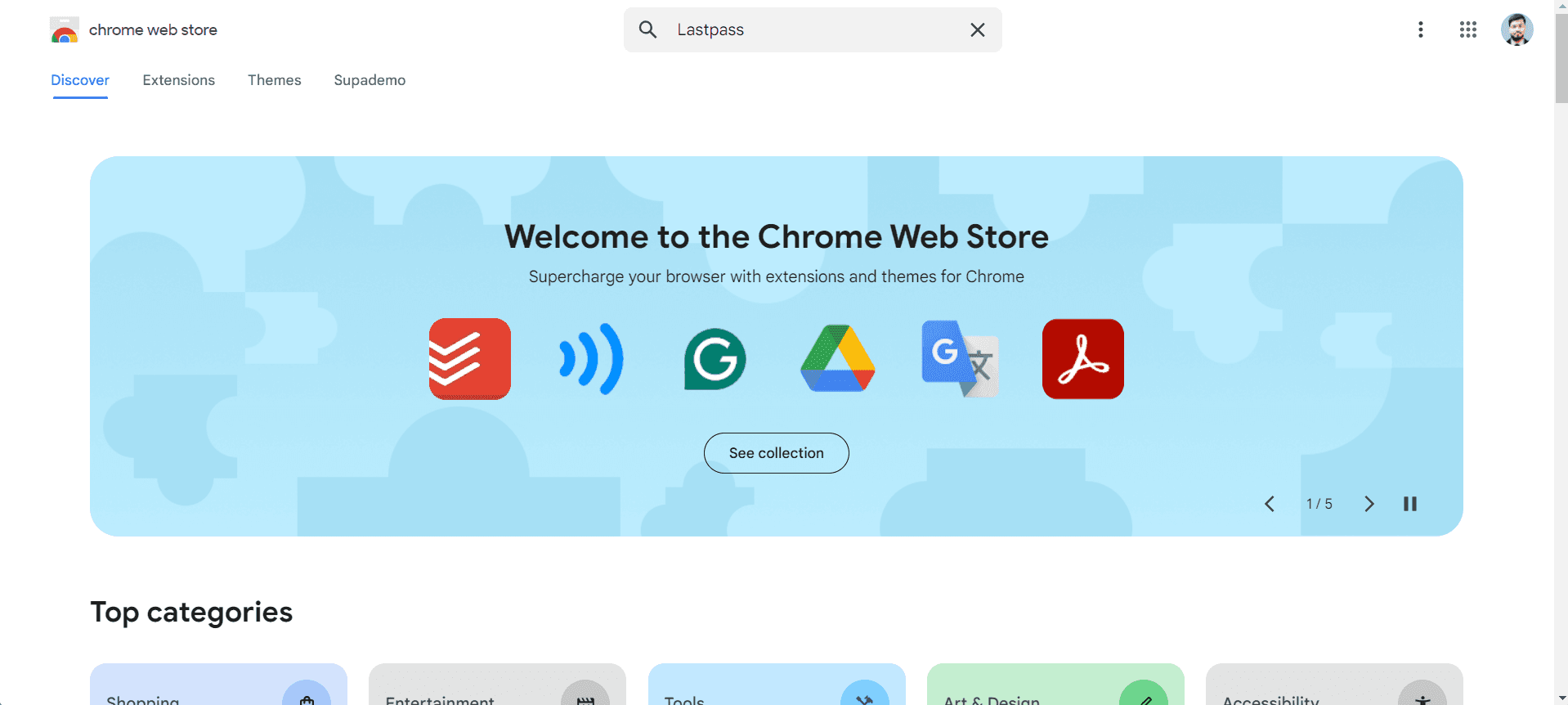Click the Top categories heading

pyautogui.click(x=191, y=613)
